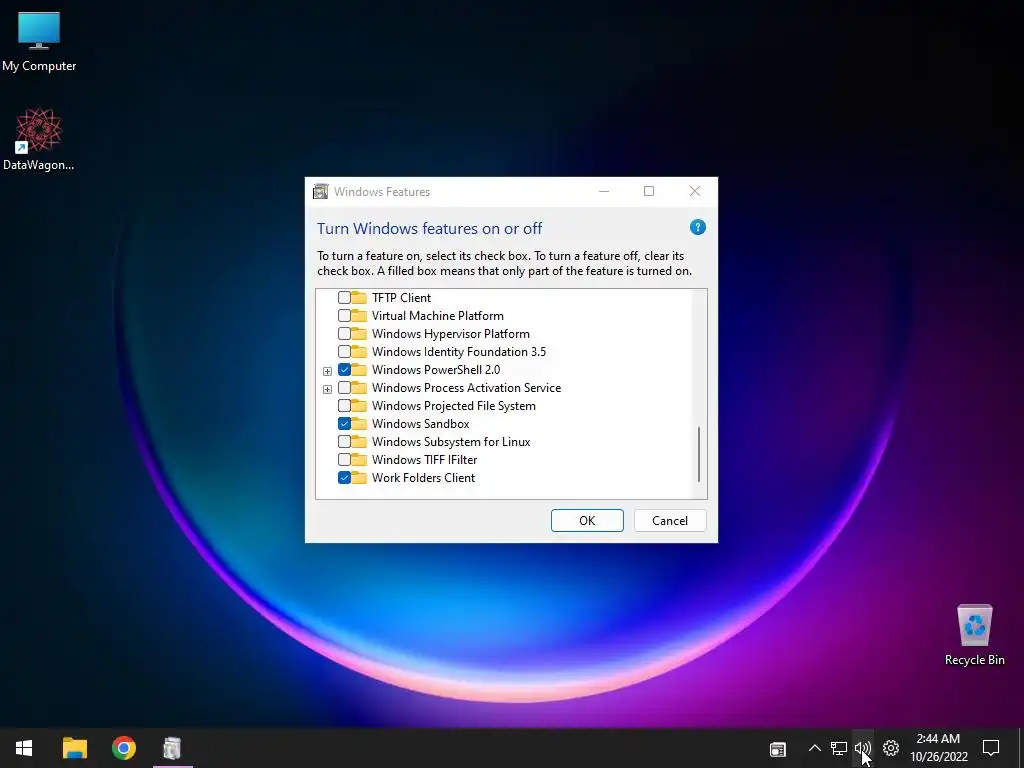The image size is (1024, 768).
Task: Enable Windows Projected File System checkbox
Action: [344, 406]
